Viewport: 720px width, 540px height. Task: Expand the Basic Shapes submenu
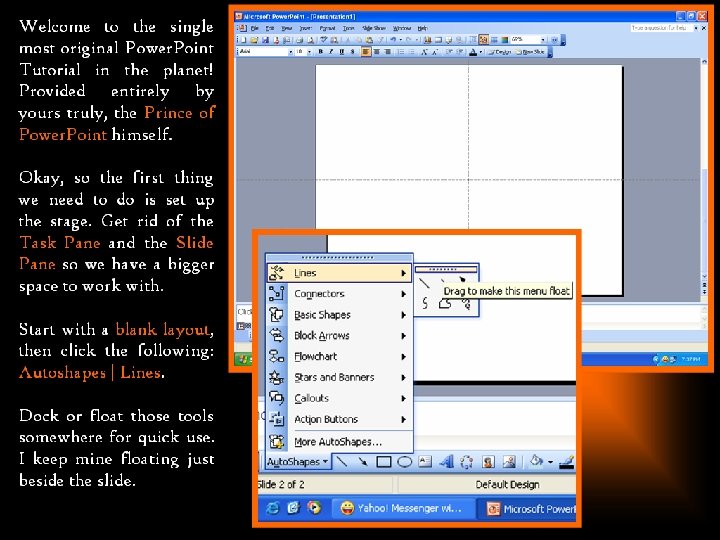339,315
